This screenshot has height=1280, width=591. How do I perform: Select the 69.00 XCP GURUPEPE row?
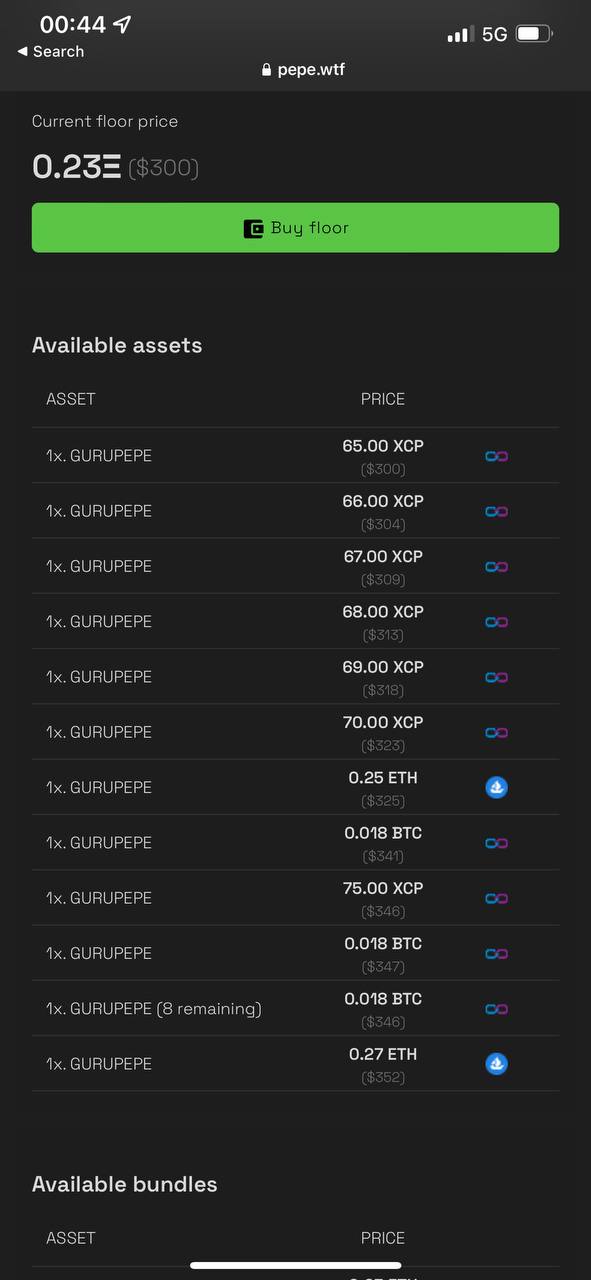pyautogui.click(x=295, y=676)
